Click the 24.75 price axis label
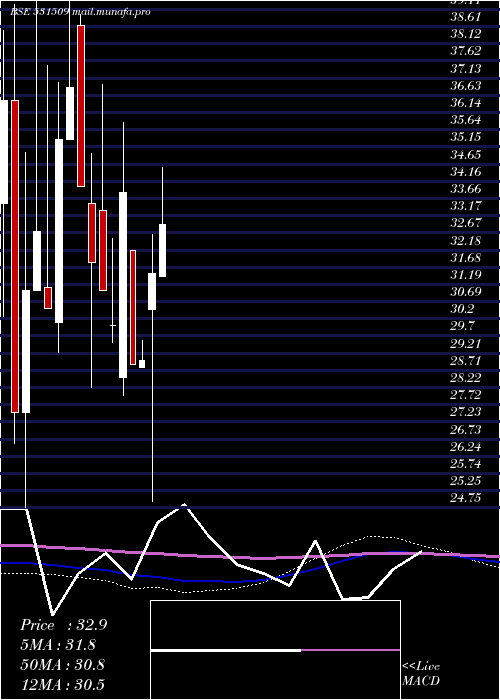This screenshot has width=500, height=700. coord(466,498)
